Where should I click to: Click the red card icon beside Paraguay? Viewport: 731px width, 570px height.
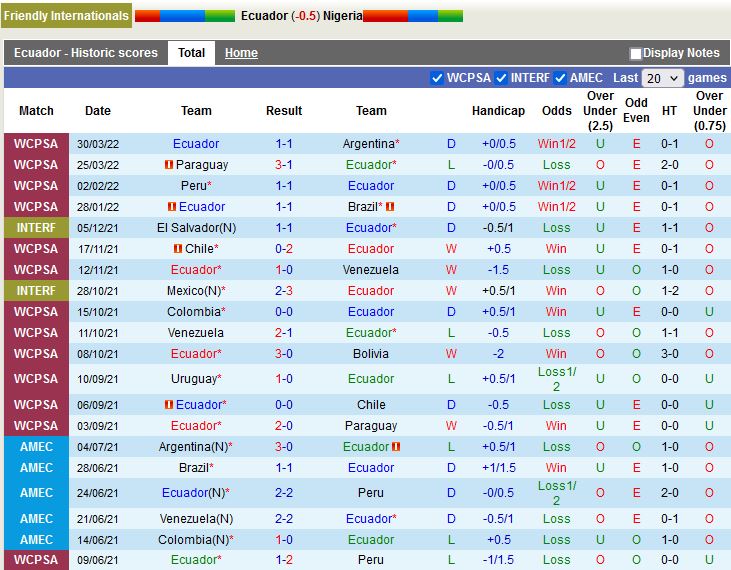click(x=169, y=165)
